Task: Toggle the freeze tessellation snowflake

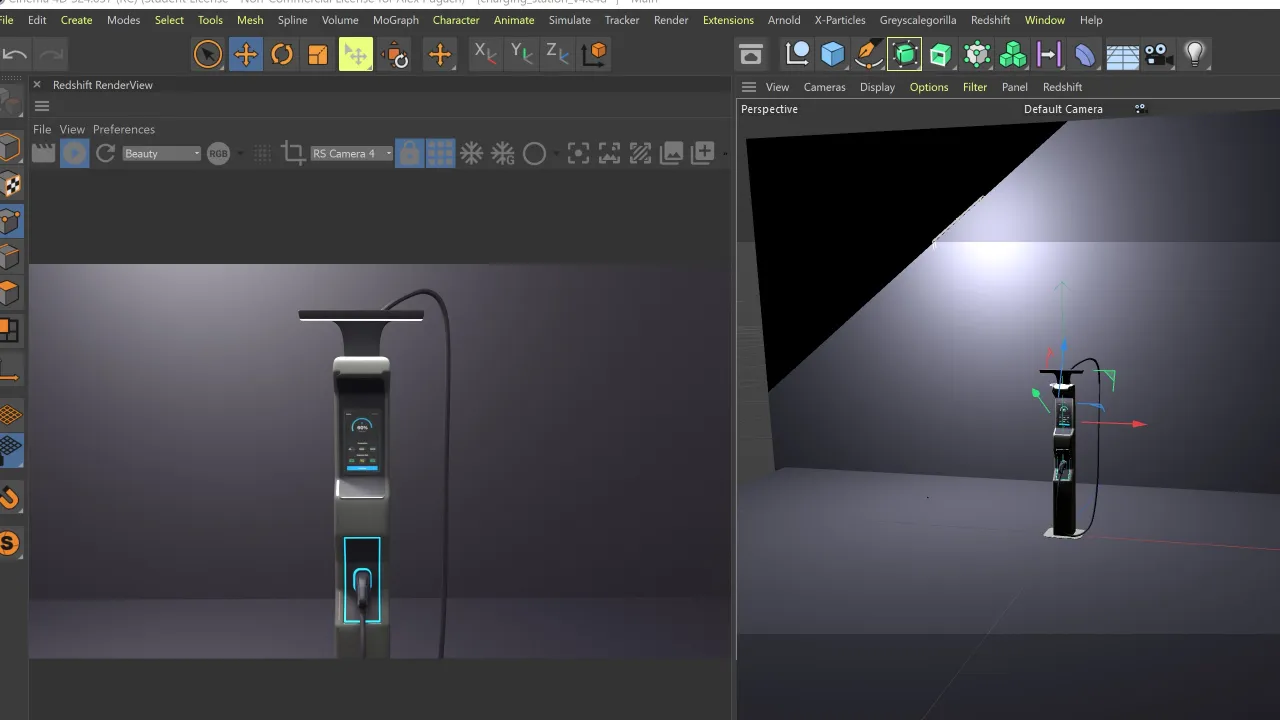Action: pos(471,153)
